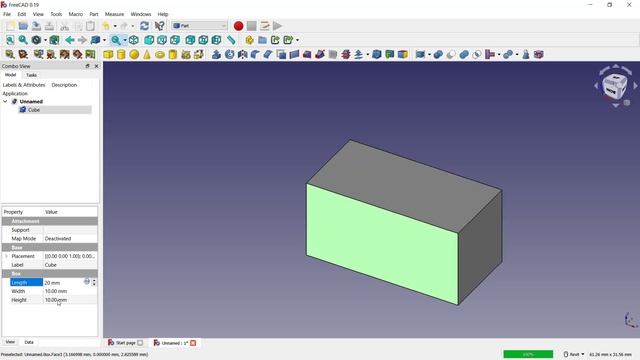The height and width of the screenshot is (360, 640).
Task: Create a box with the yellow cube icon
Action: 108,54
